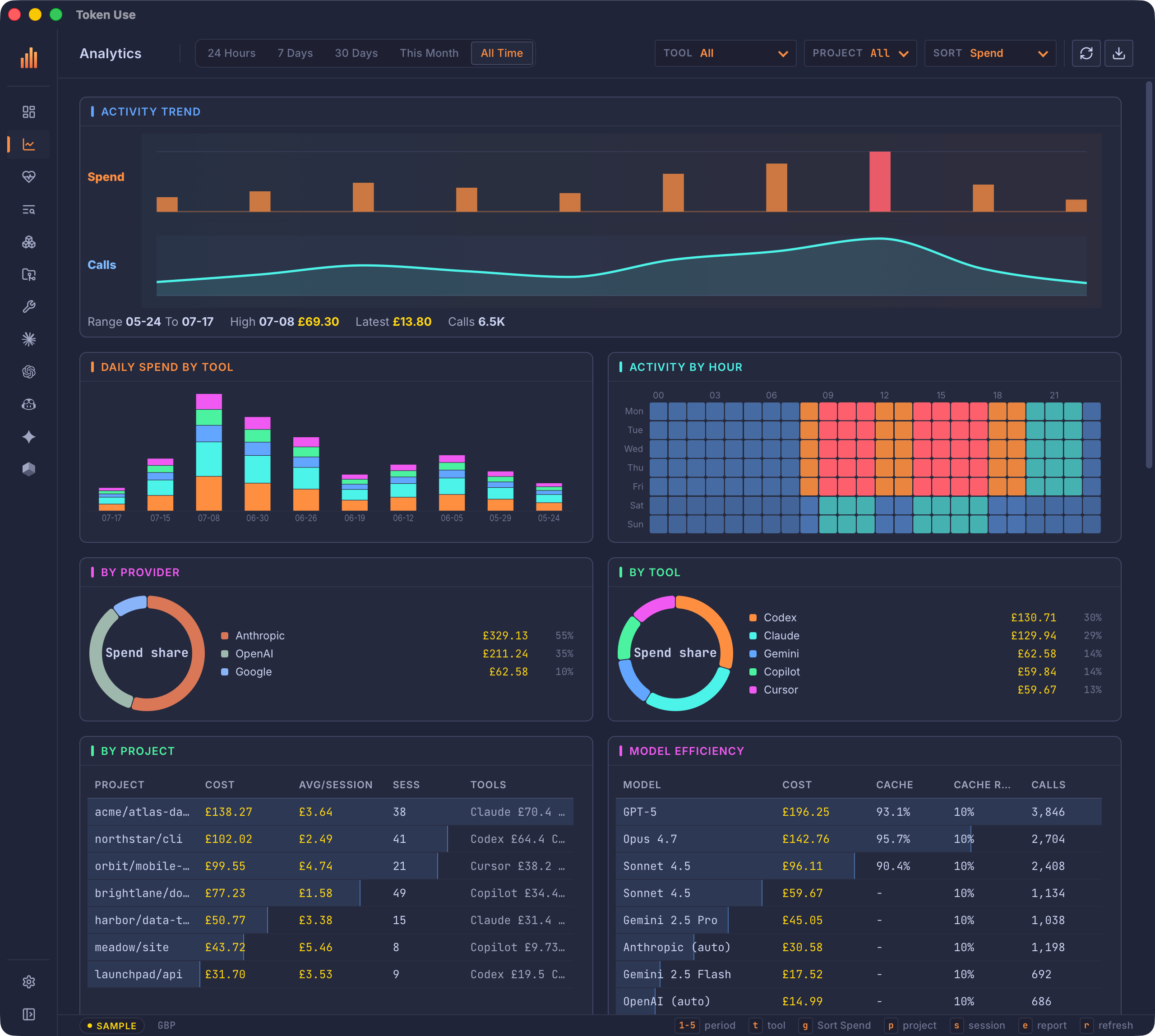1155x1036 pixels.
Task: Select the All Time range tab
Action: [x=502, y=53]
